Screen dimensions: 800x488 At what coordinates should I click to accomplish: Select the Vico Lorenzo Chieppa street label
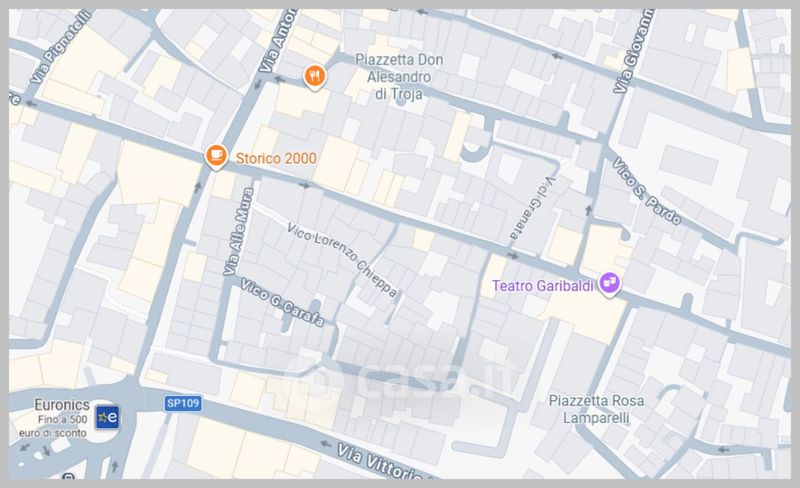[341, 259]
